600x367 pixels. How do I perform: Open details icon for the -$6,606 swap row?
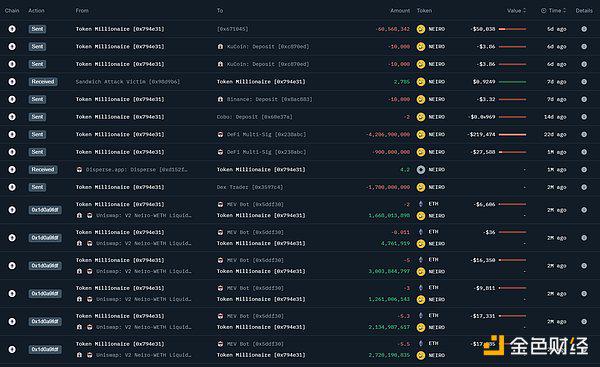(584, 210)
